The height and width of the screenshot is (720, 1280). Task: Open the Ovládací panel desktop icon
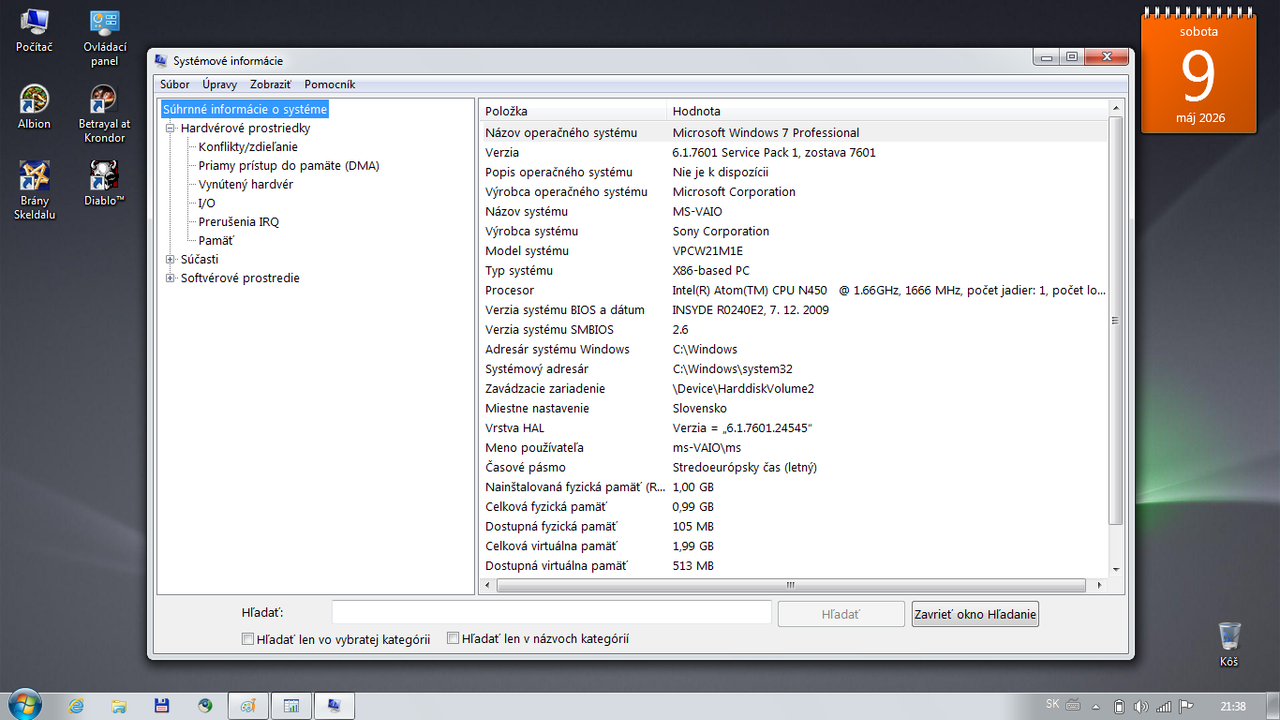pyautogui.click(x=104, y=37)
